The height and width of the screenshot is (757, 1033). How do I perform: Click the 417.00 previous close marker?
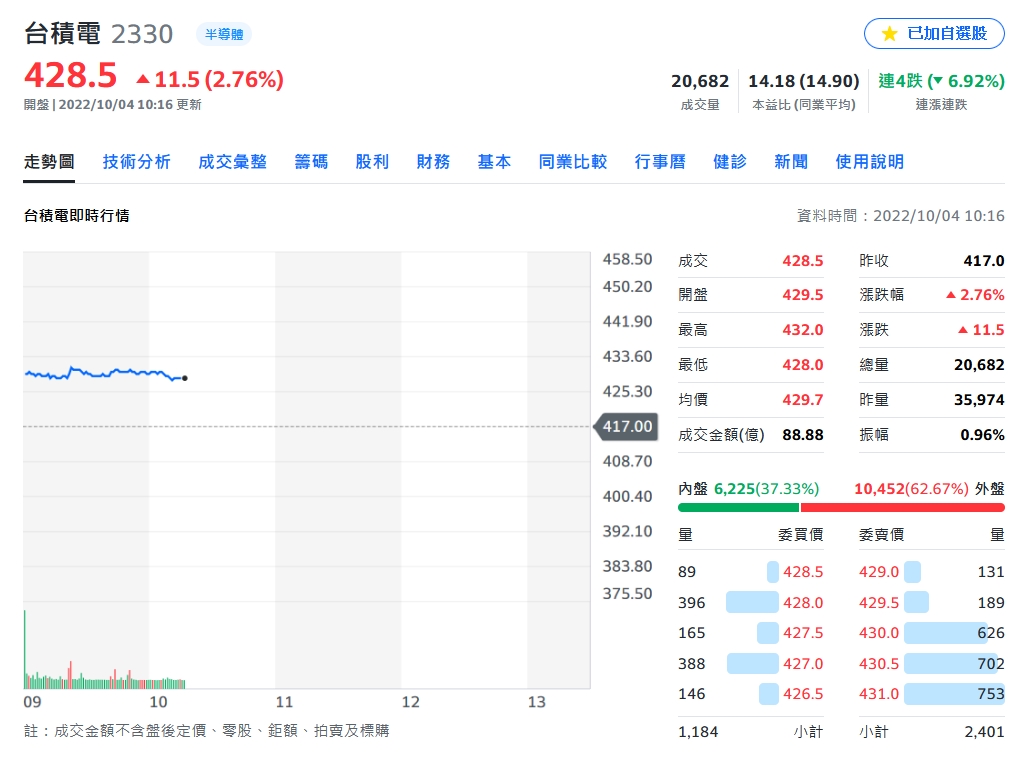tap(626, 426)
